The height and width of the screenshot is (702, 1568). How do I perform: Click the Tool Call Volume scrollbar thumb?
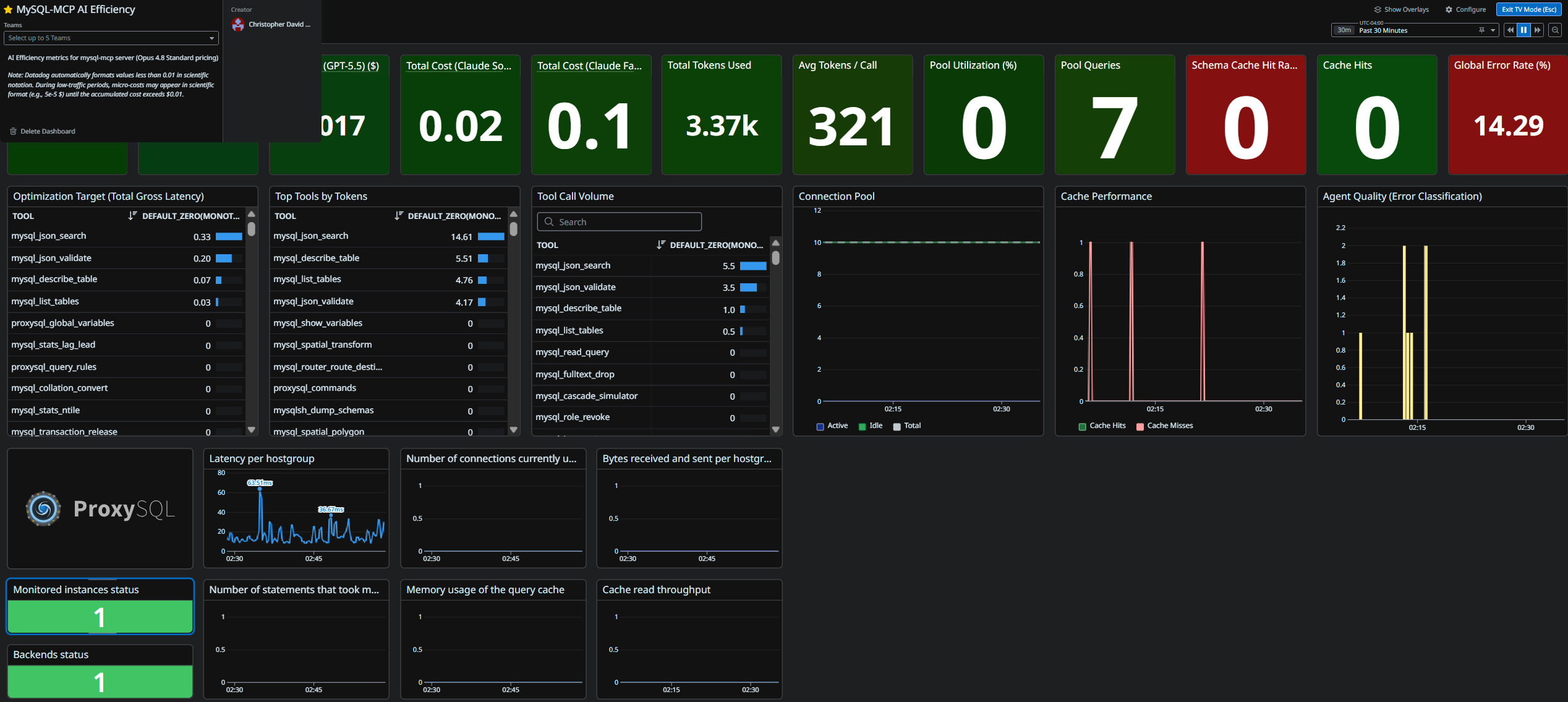pos(776,257)
